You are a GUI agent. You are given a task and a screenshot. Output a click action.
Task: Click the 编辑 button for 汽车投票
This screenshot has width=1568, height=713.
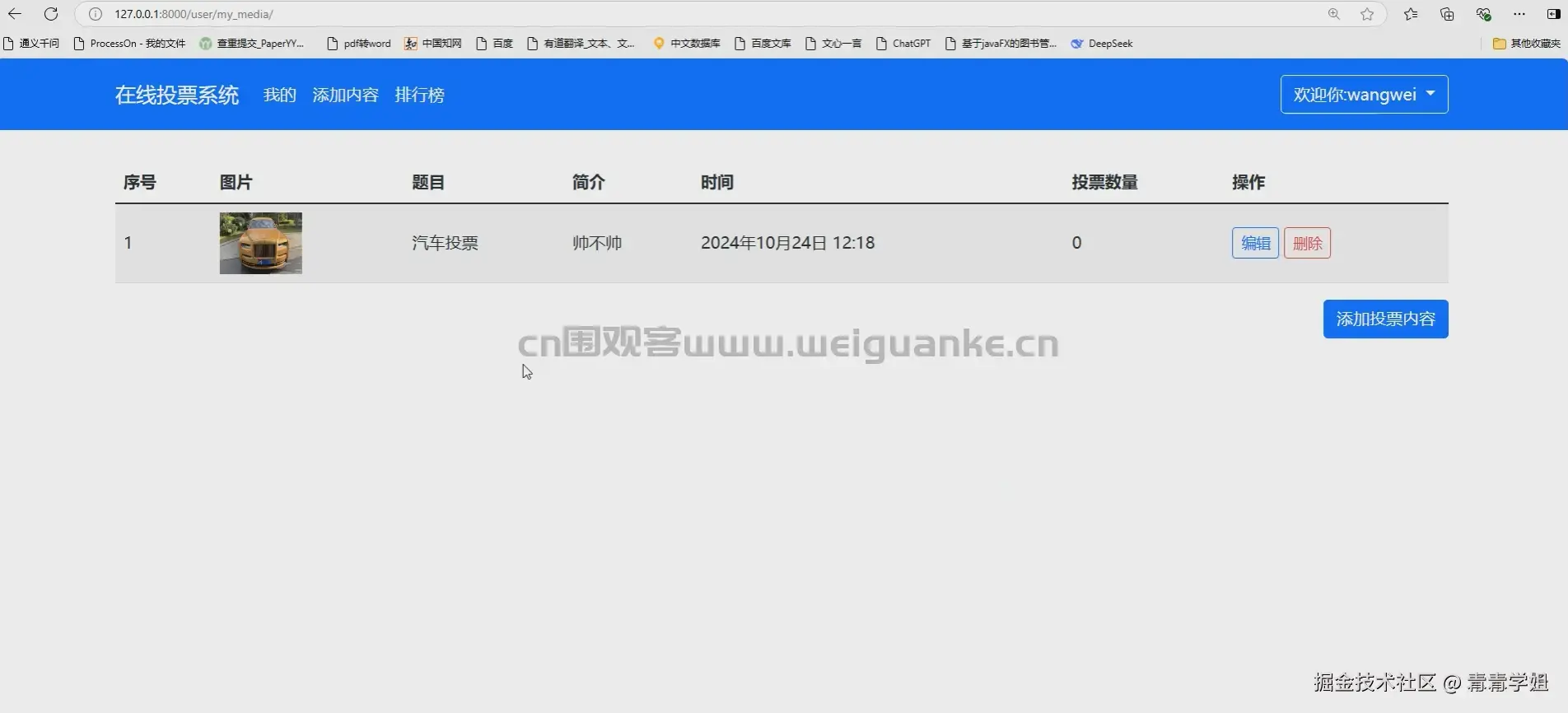pos(1255,243)
